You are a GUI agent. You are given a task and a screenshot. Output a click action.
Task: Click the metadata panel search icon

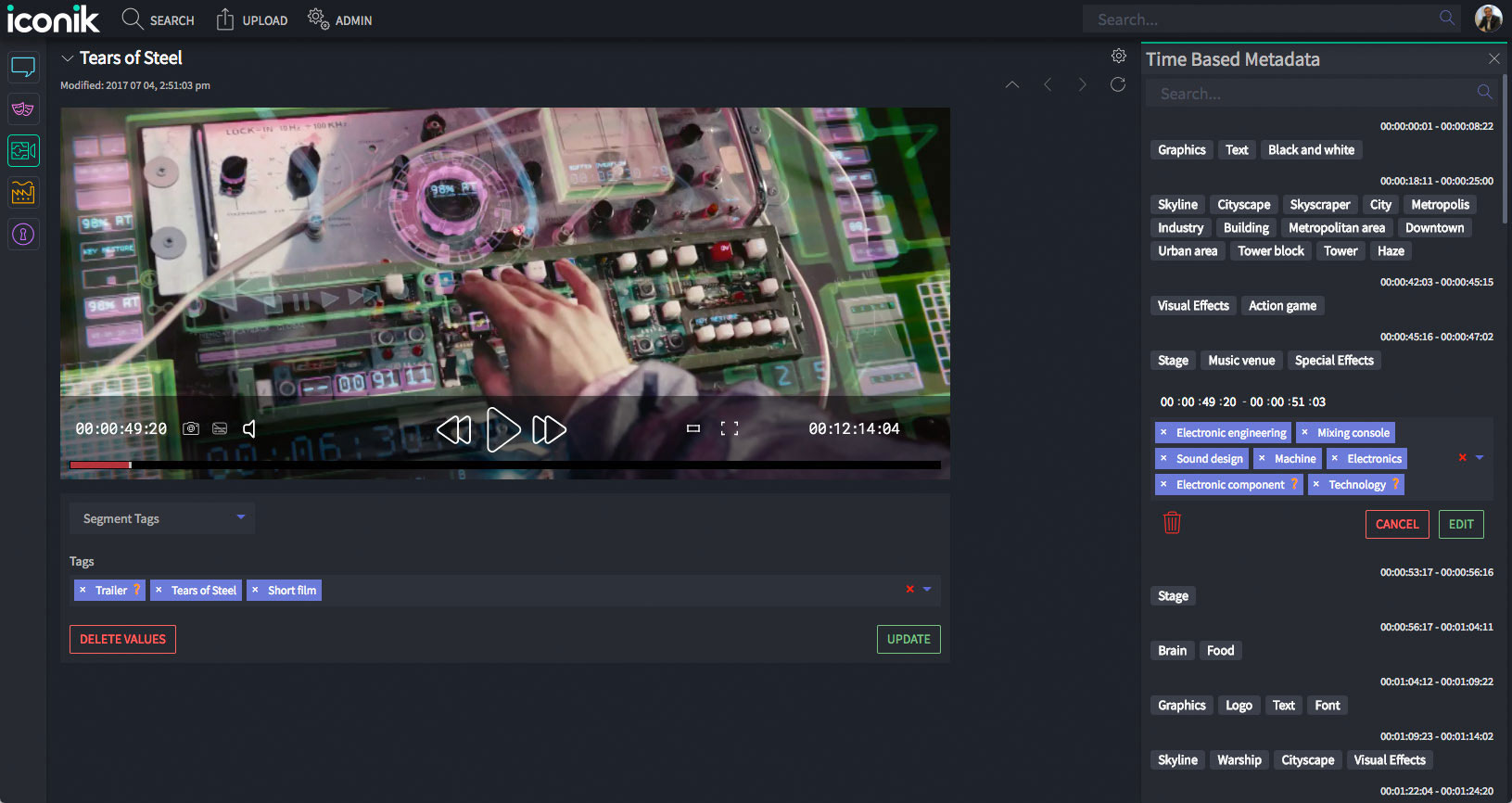pyautogui.click(x=1484, y=92)
